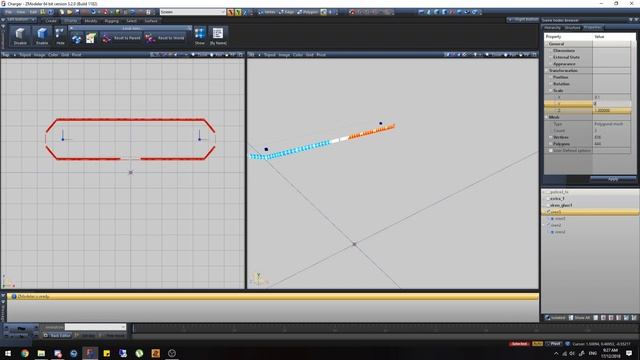640x360 pixels.
Task: Collapse the Mesh property group
Action: (547, 117)
